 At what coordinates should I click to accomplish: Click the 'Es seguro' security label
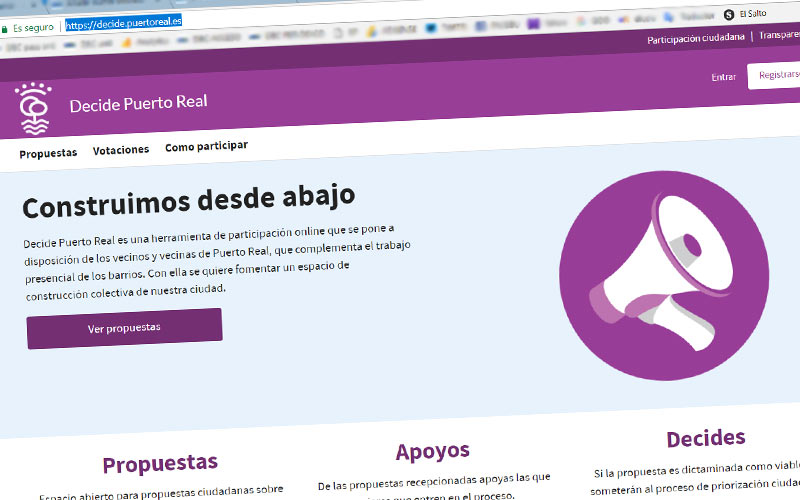[32, 28]
